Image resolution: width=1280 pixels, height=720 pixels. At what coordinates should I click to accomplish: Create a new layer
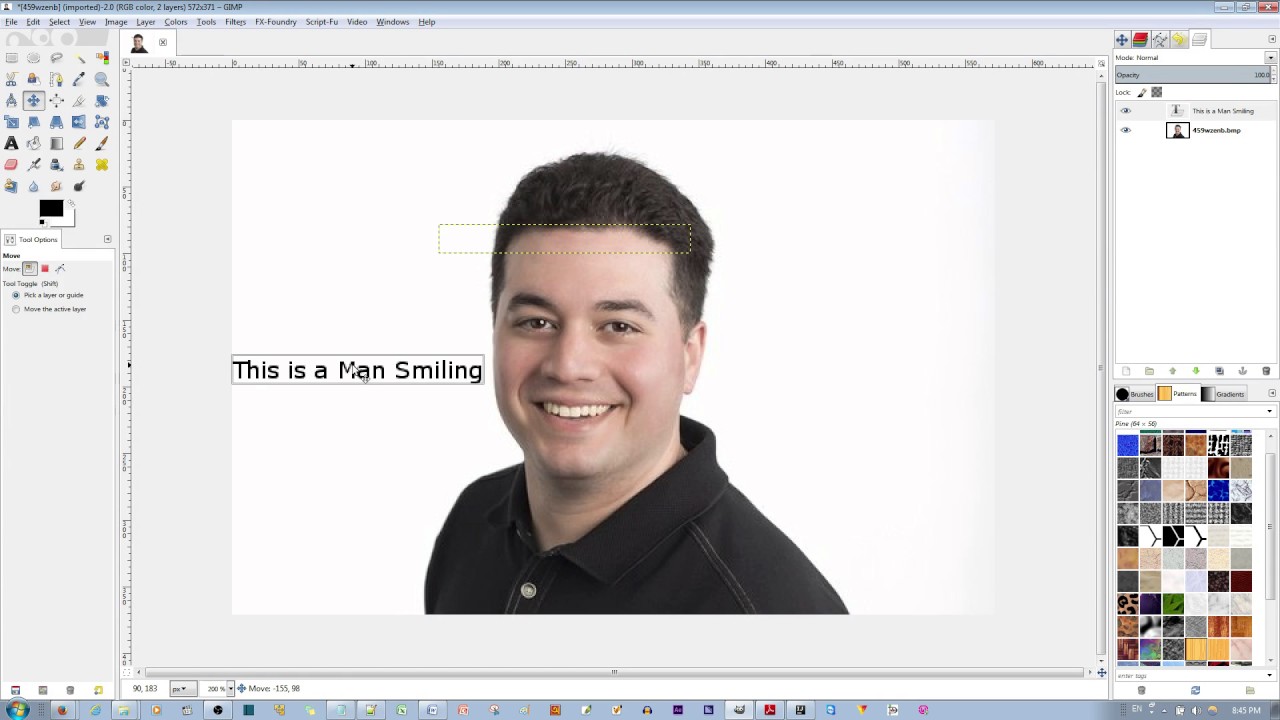[x=1126, y=371]
